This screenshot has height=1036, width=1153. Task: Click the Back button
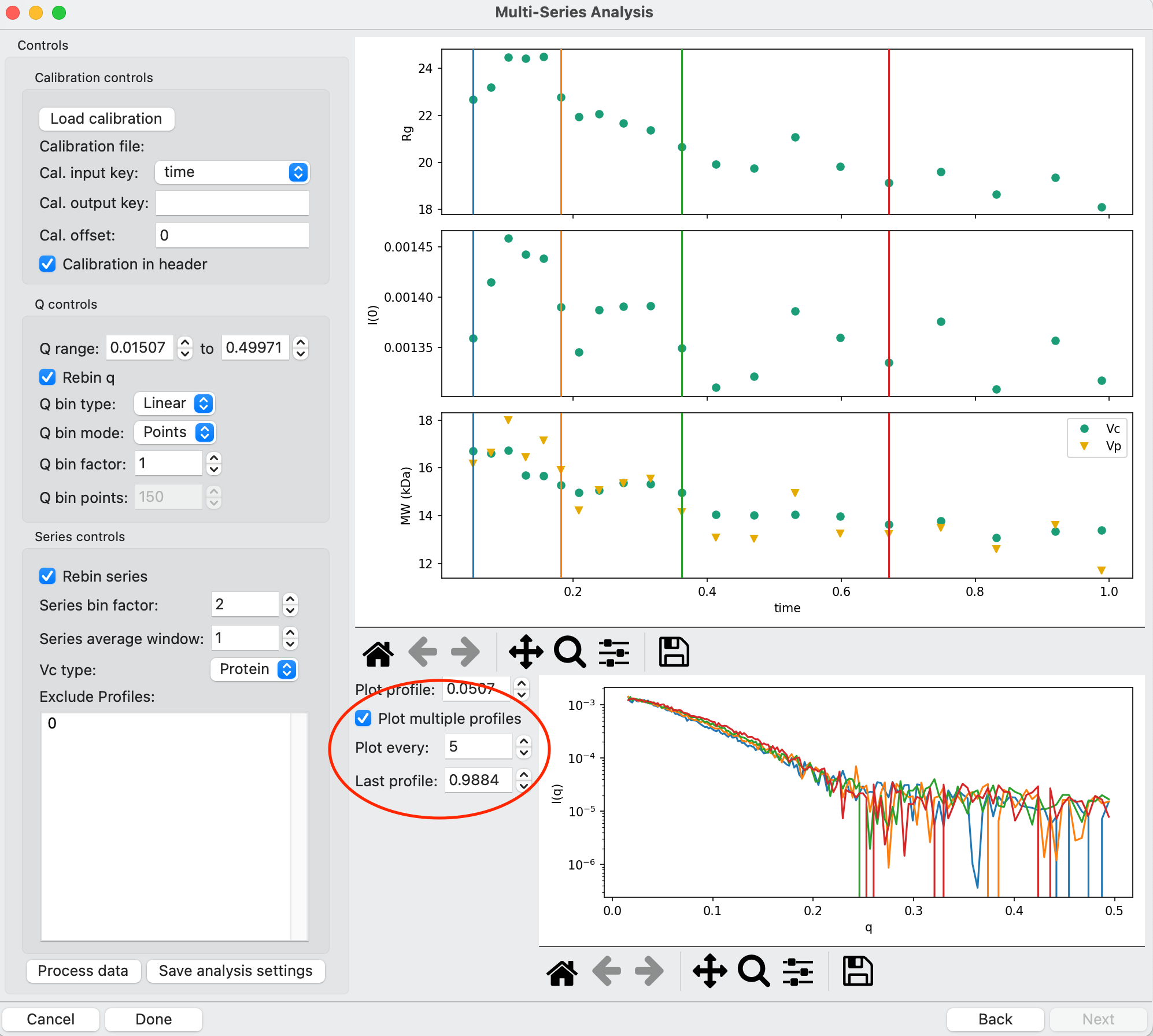[x=995, y=1019]
